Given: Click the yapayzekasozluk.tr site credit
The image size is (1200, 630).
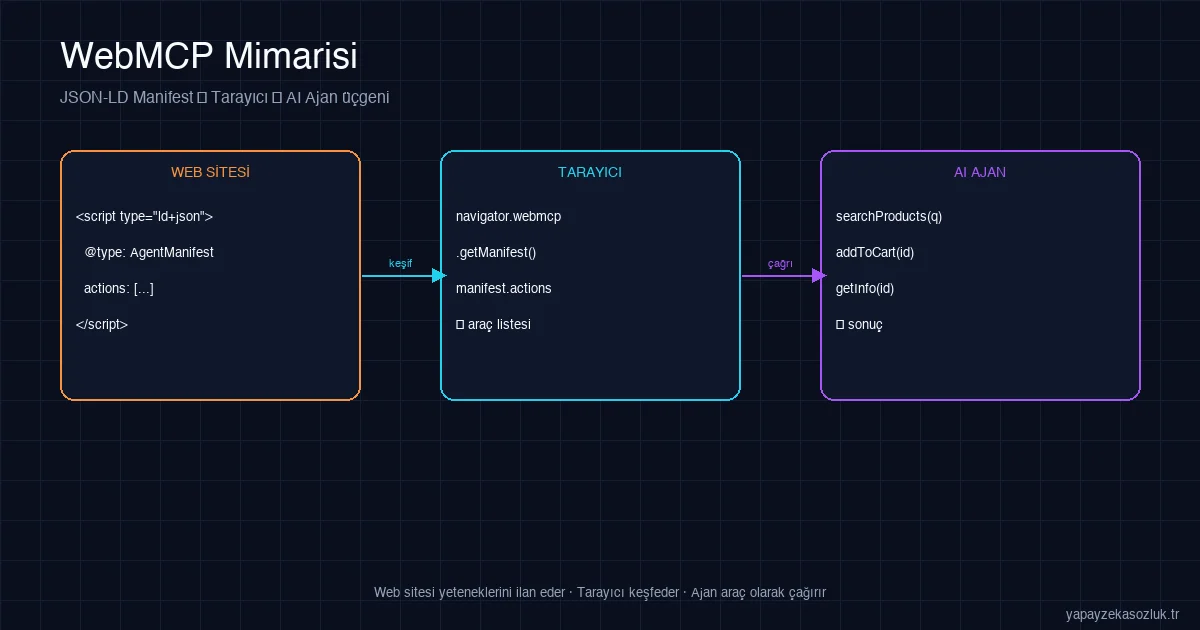Looking at the screenshot, I should click(x=1123, y=613).
